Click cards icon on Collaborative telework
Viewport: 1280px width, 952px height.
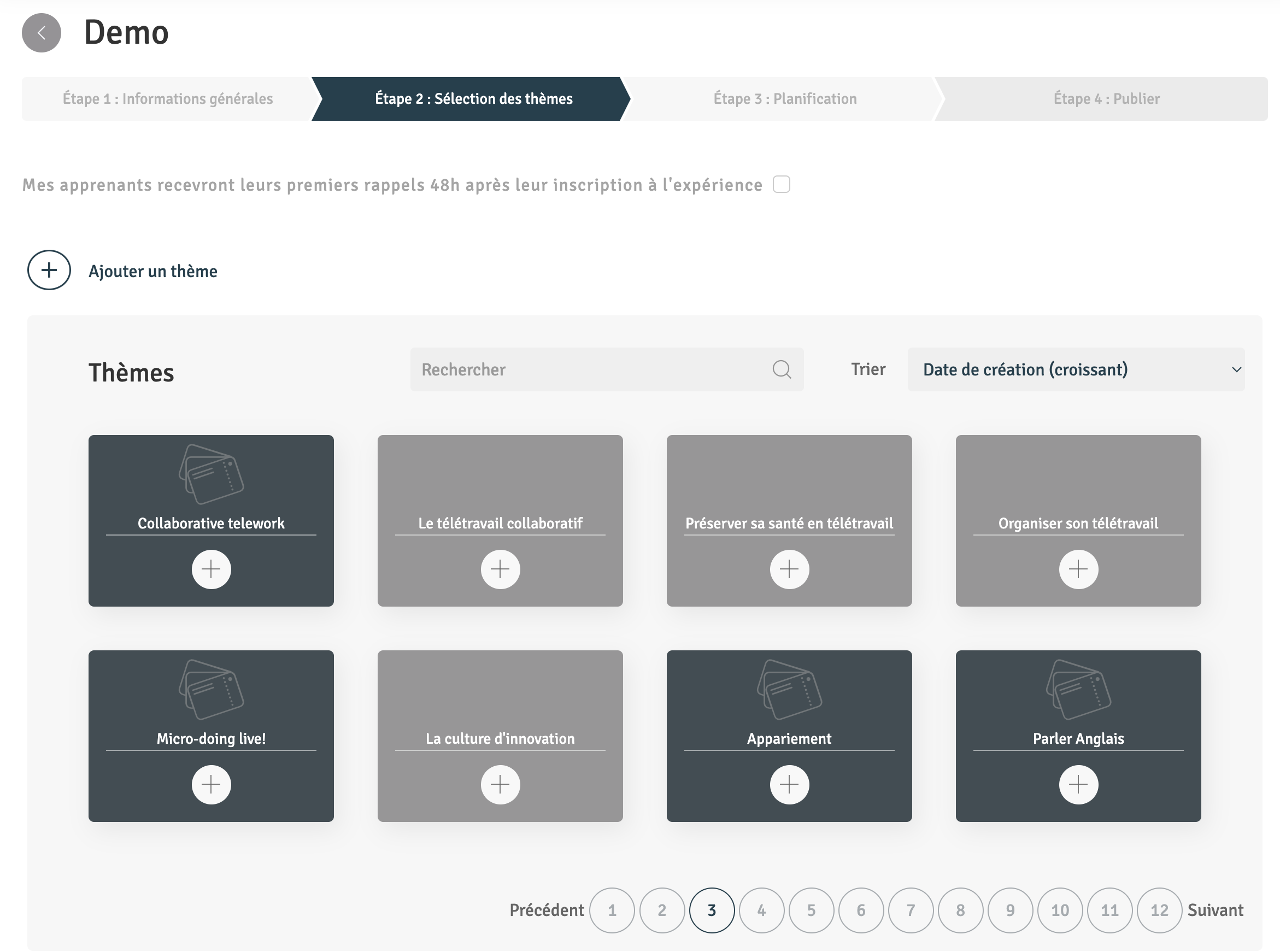click(211, 474)
